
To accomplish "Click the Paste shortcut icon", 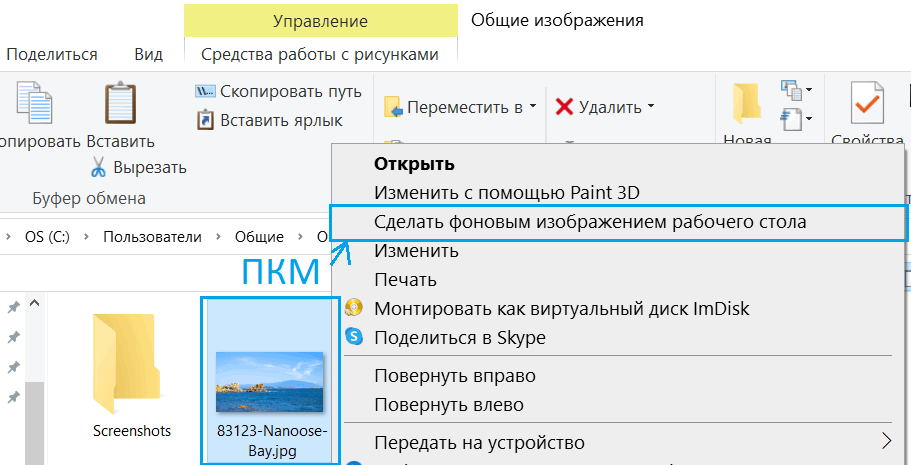I will [205, 120].
